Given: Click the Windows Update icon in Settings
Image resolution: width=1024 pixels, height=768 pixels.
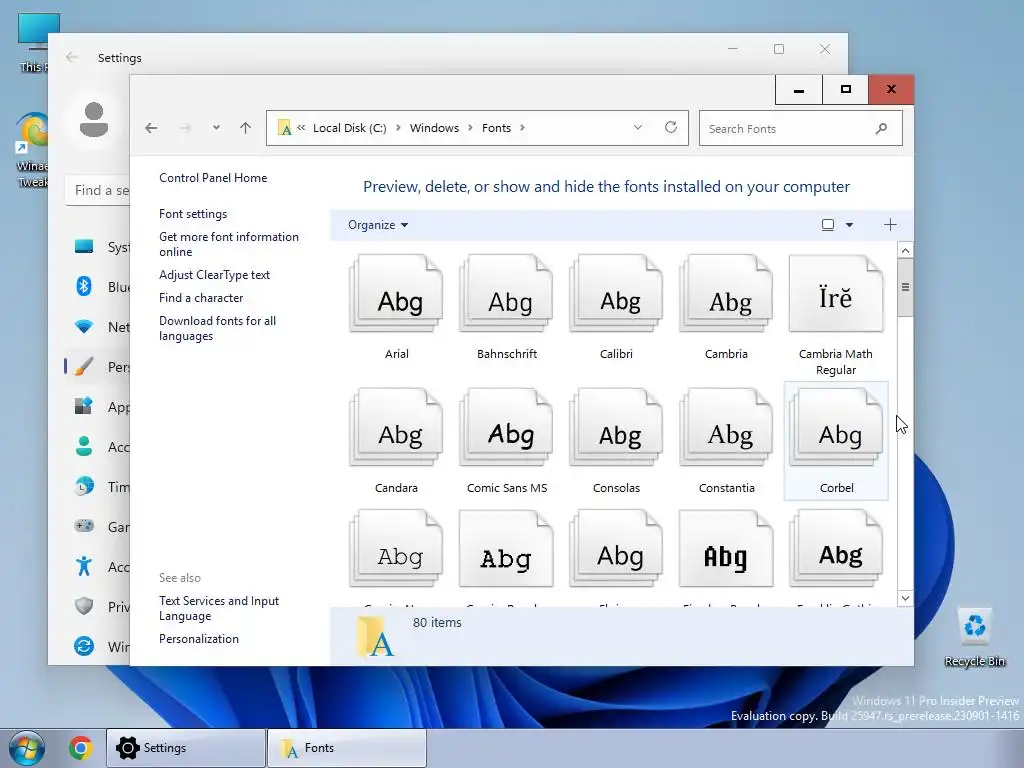Looking at the screenshot, I should click(84, 646).
